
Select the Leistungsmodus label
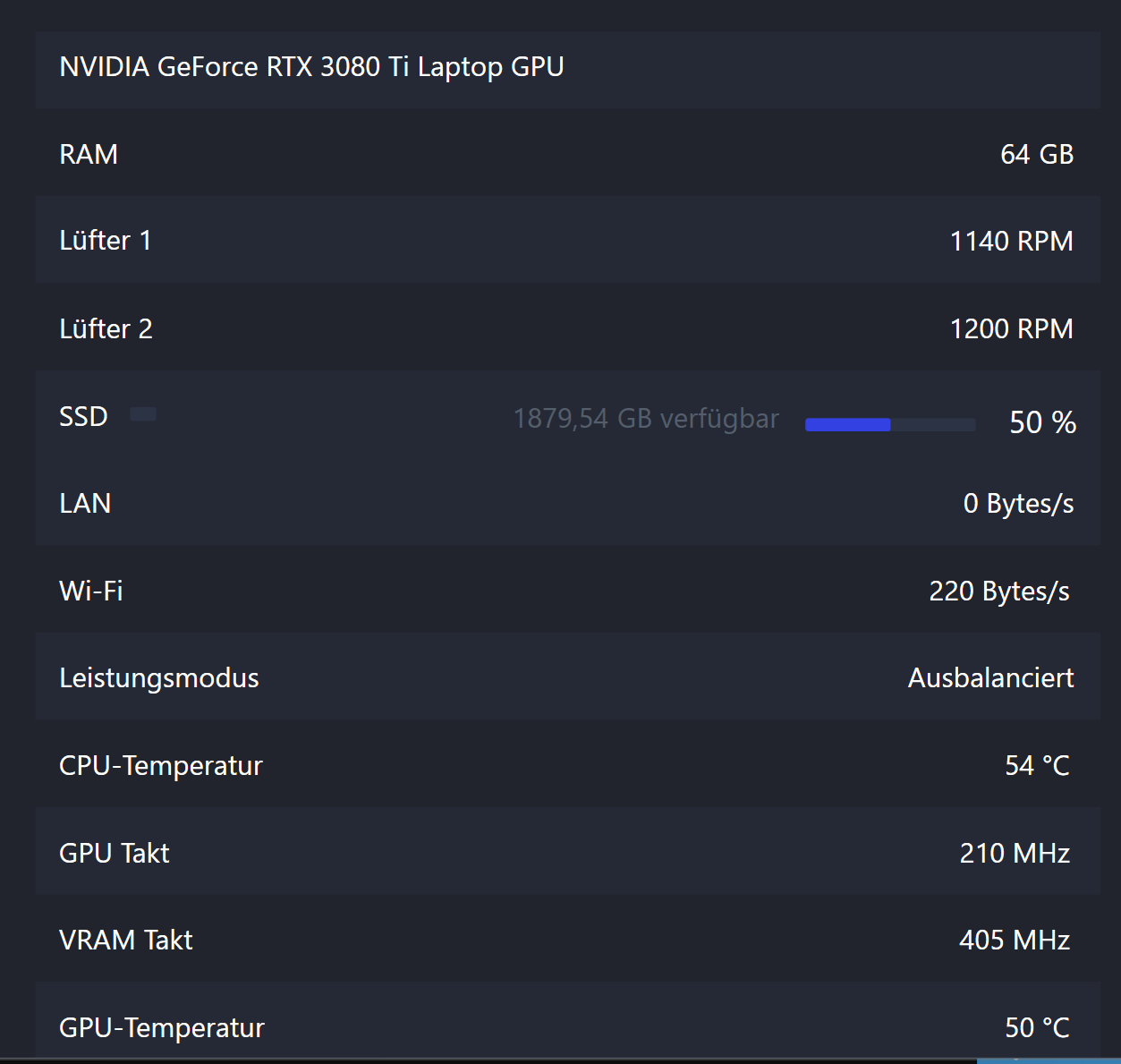tap(159, 677)
